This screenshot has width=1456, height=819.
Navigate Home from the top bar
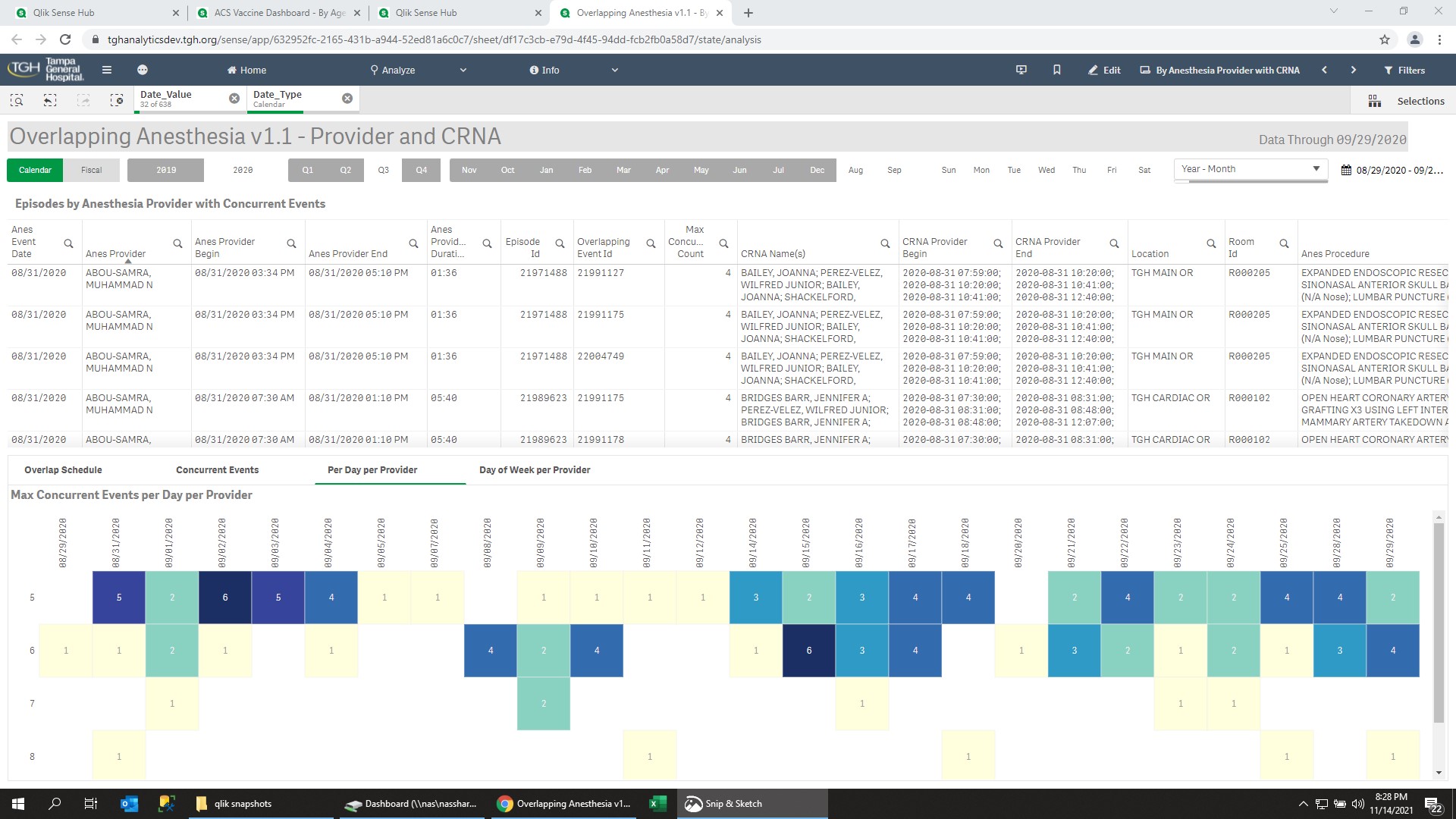pos(246,70)
